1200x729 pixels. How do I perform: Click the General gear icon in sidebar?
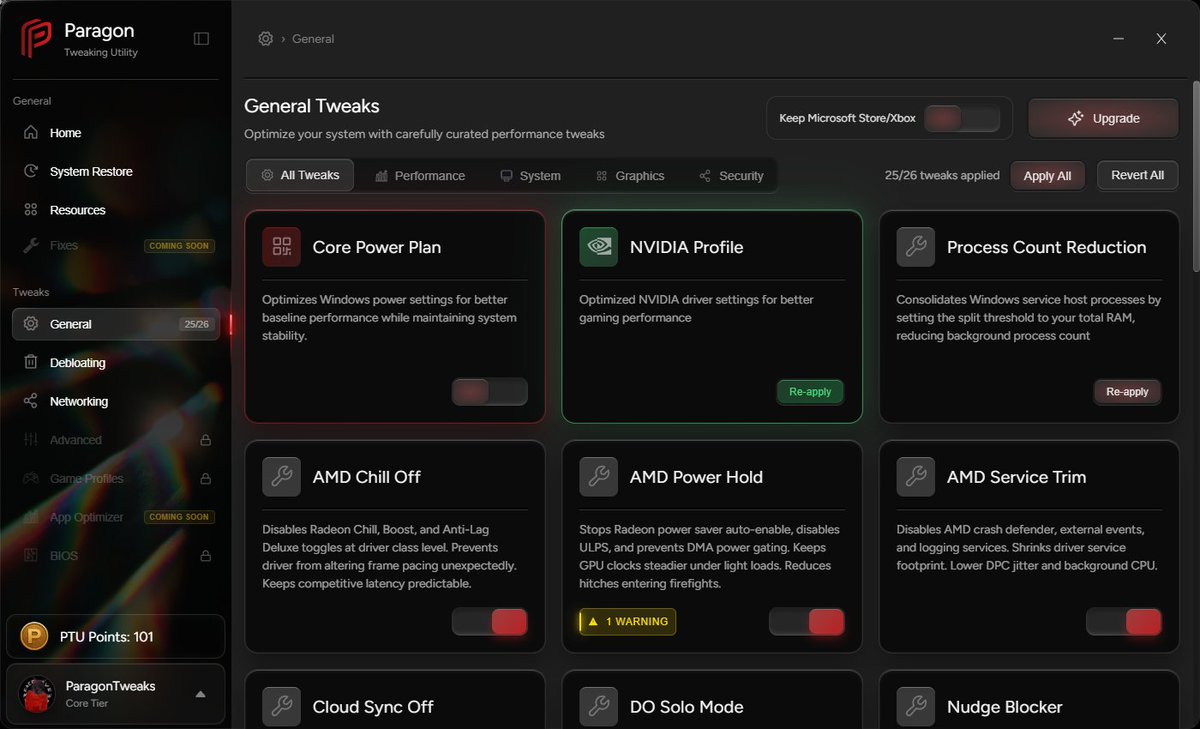31,324
